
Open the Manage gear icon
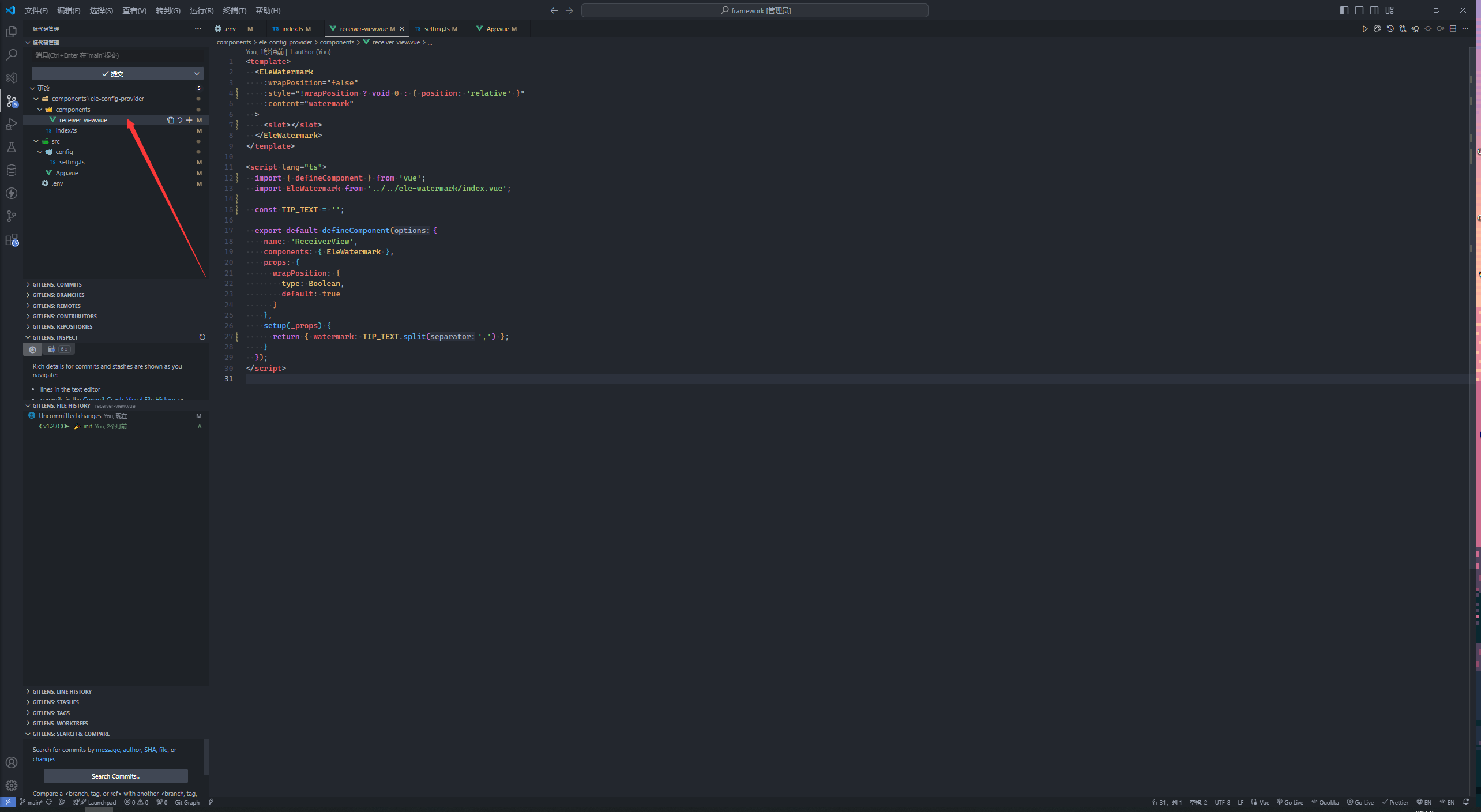(12, 785)
